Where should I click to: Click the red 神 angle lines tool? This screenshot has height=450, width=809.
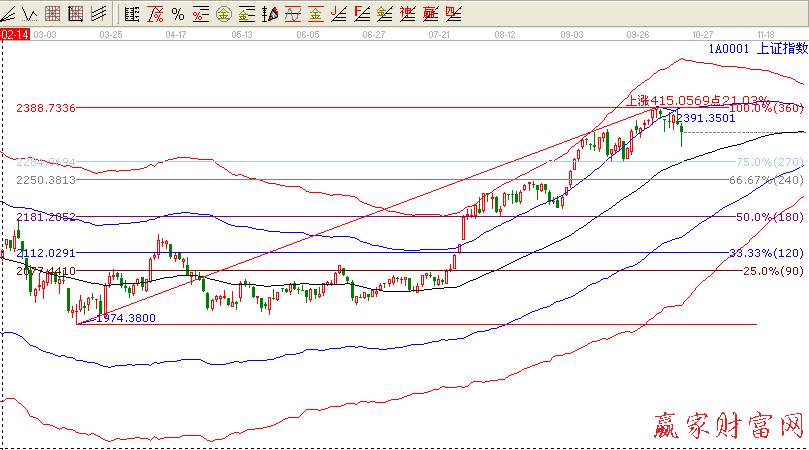click(408, 14)
